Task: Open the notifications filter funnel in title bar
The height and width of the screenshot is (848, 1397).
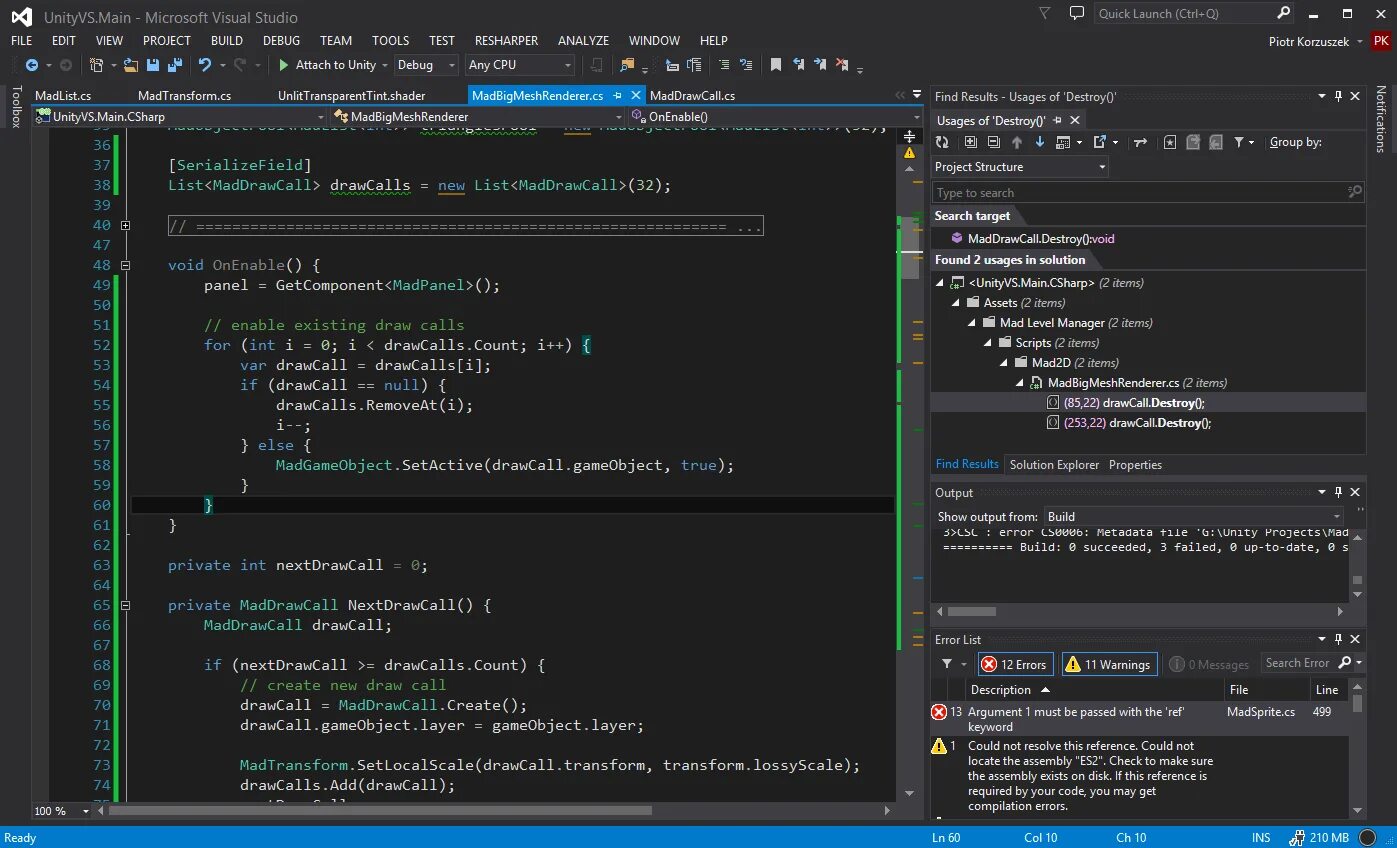Action: pos(1044,13)
